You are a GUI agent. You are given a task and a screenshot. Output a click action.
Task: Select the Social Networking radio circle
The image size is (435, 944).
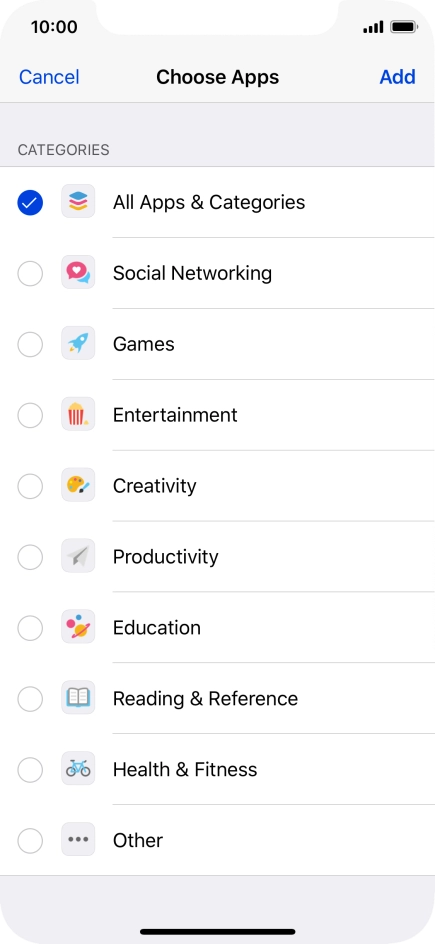coord(30,273)
